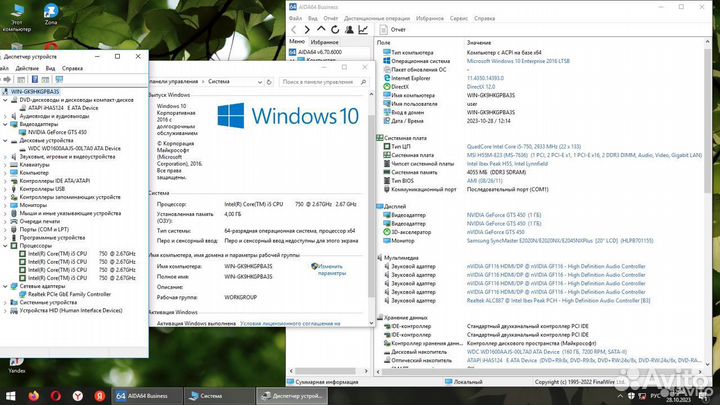Switch to the Избранное tab in AIDA64
The height and width of the screenshot is (405, 720).
click(324, 42)
